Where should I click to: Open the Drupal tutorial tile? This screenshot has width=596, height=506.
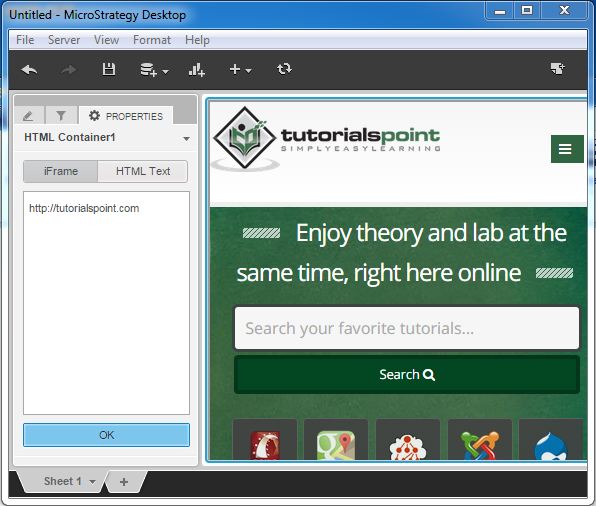[551, 440]
